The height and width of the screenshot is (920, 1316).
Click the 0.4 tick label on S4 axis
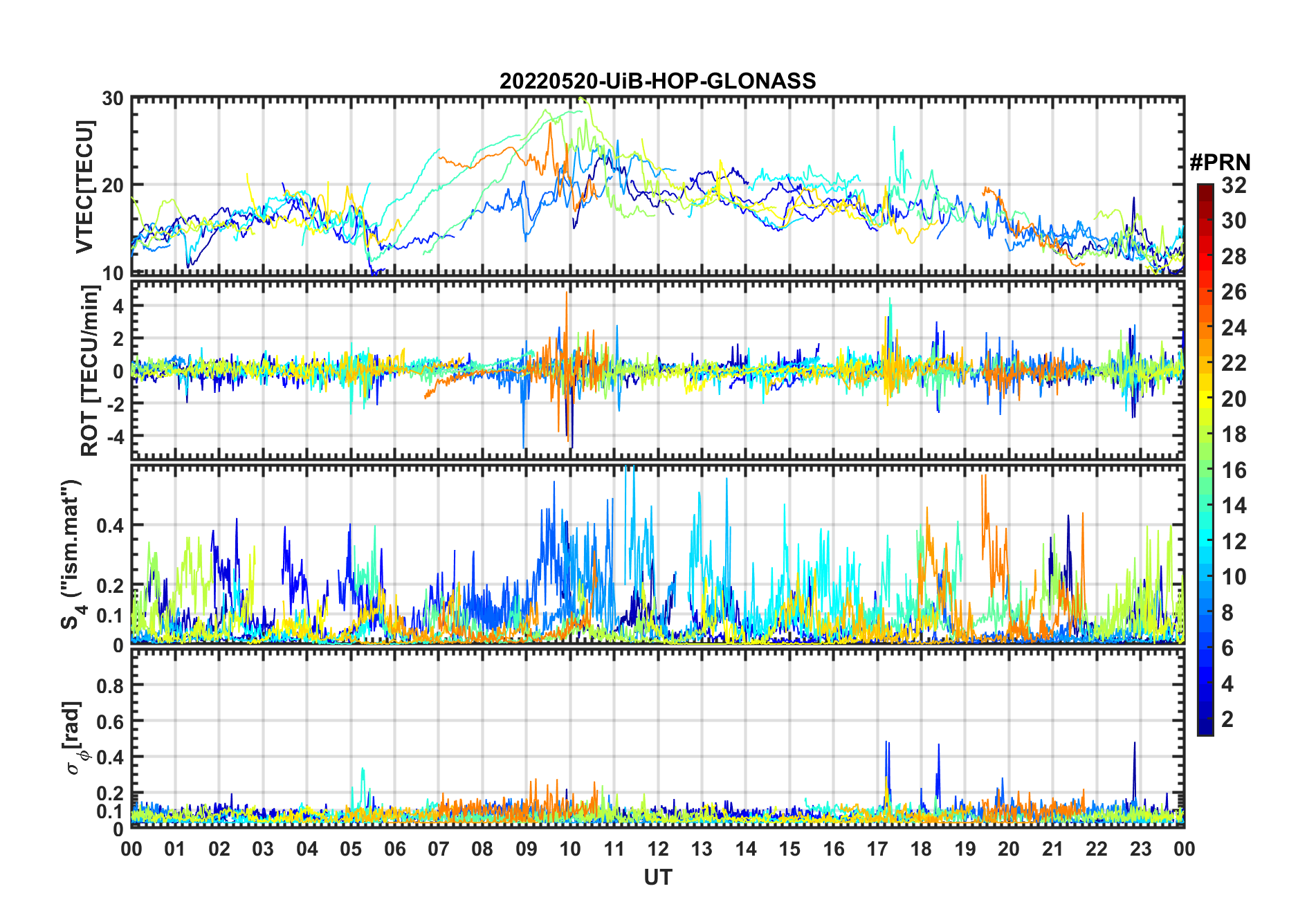pyautogui.click(x=110, y=525)
